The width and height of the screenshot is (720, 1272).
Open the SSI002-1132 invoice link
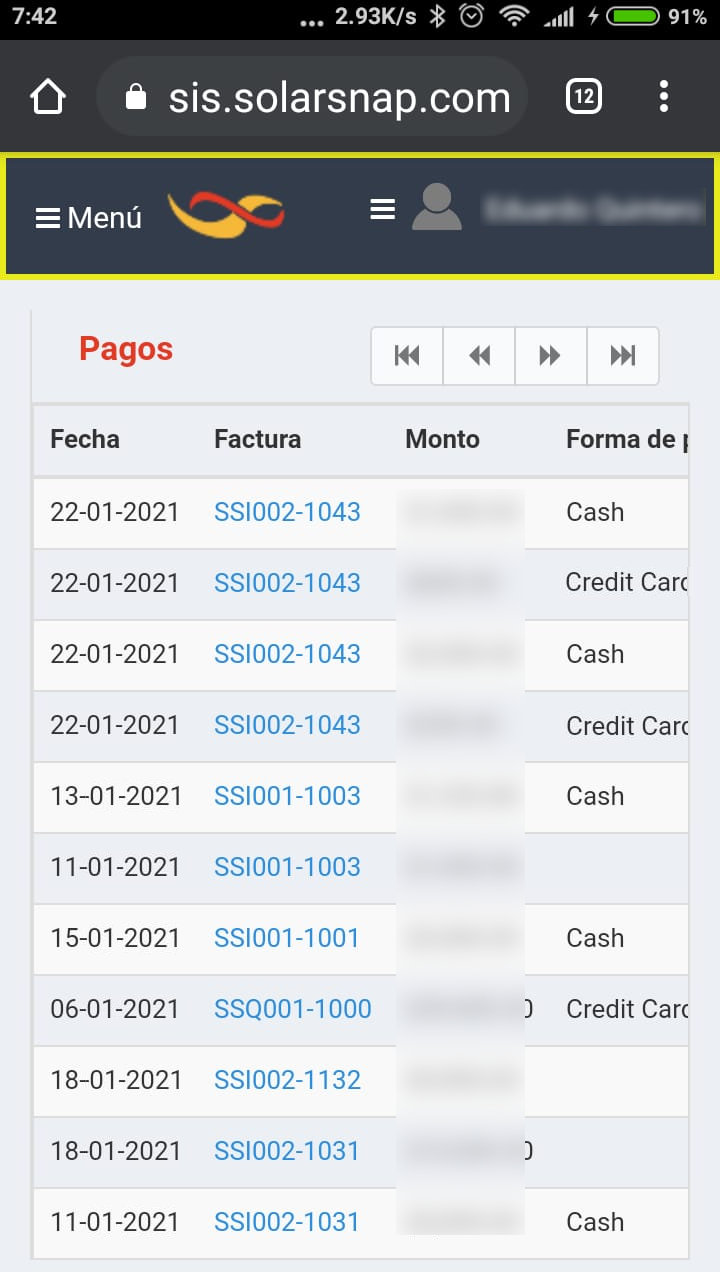287,1080
